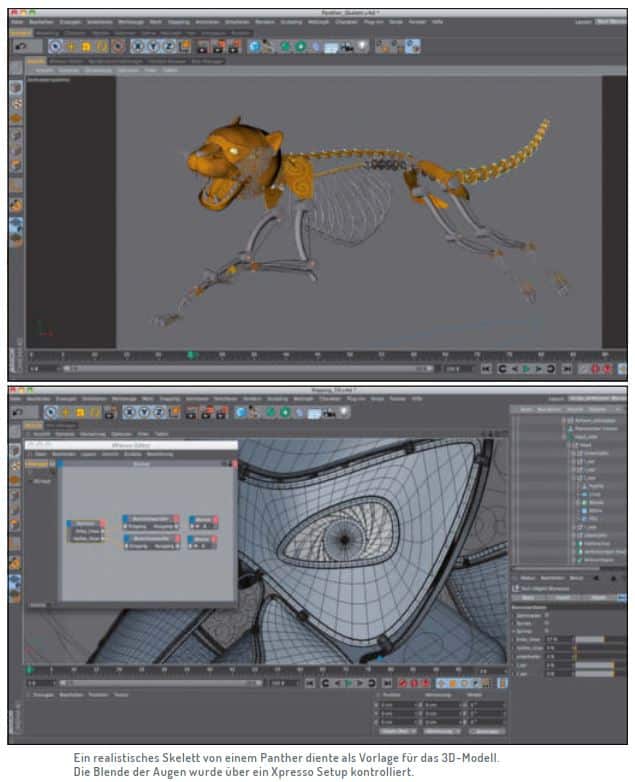The height and width of the screenshot is (782, 635).
Task: Click the Undo arrow in upper screenshot toolbar
Action: (x=20, y=46)
